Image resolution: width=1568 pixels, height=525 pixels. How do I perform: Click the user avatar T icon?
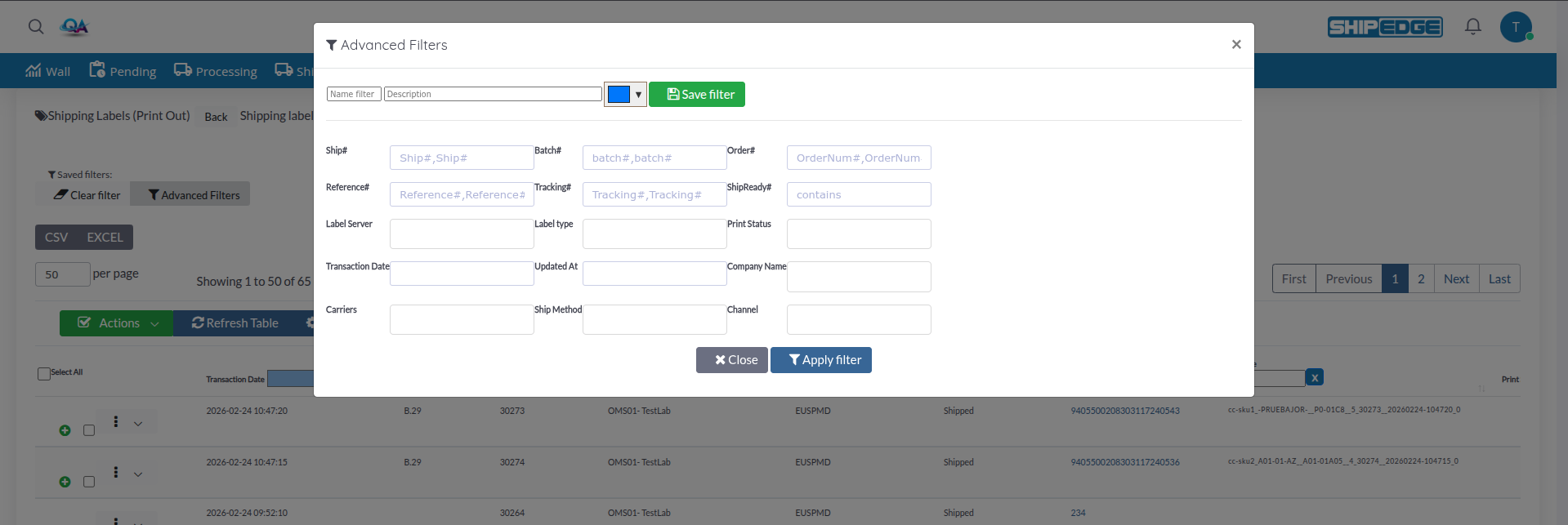point(1515,27)
